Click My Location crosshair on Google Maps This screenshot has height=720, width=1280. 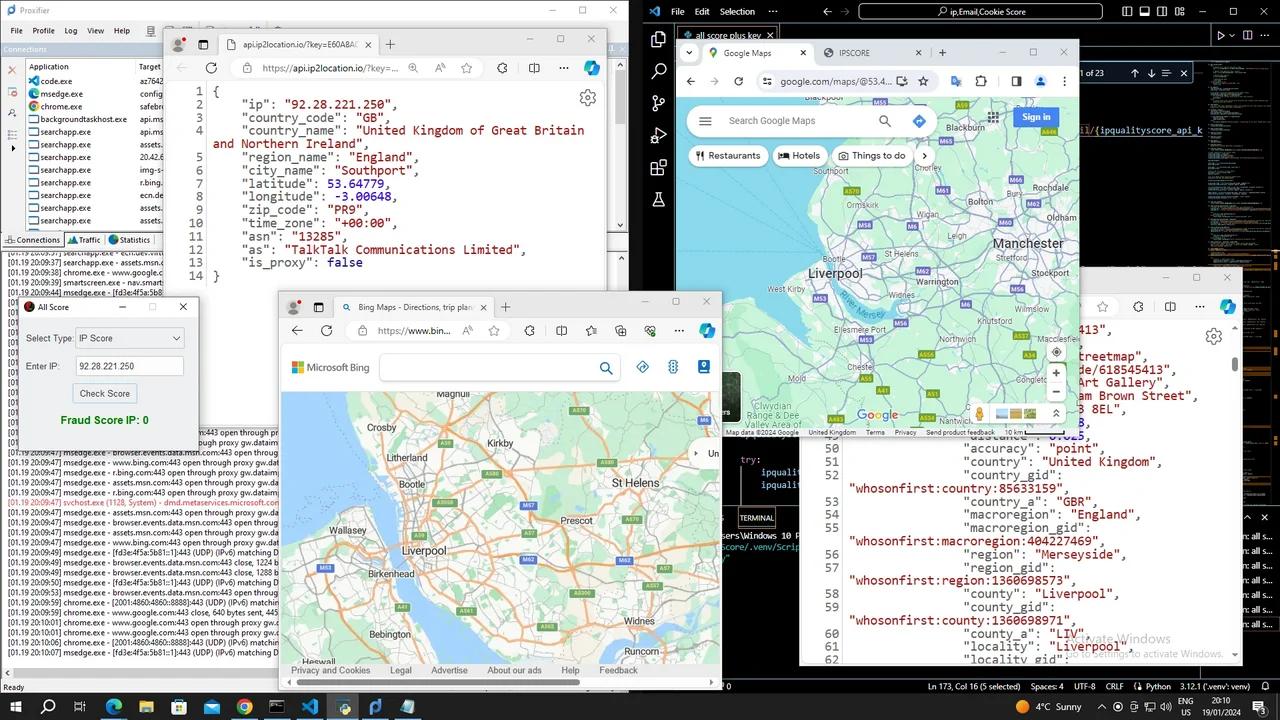[x=1056, y=352]
